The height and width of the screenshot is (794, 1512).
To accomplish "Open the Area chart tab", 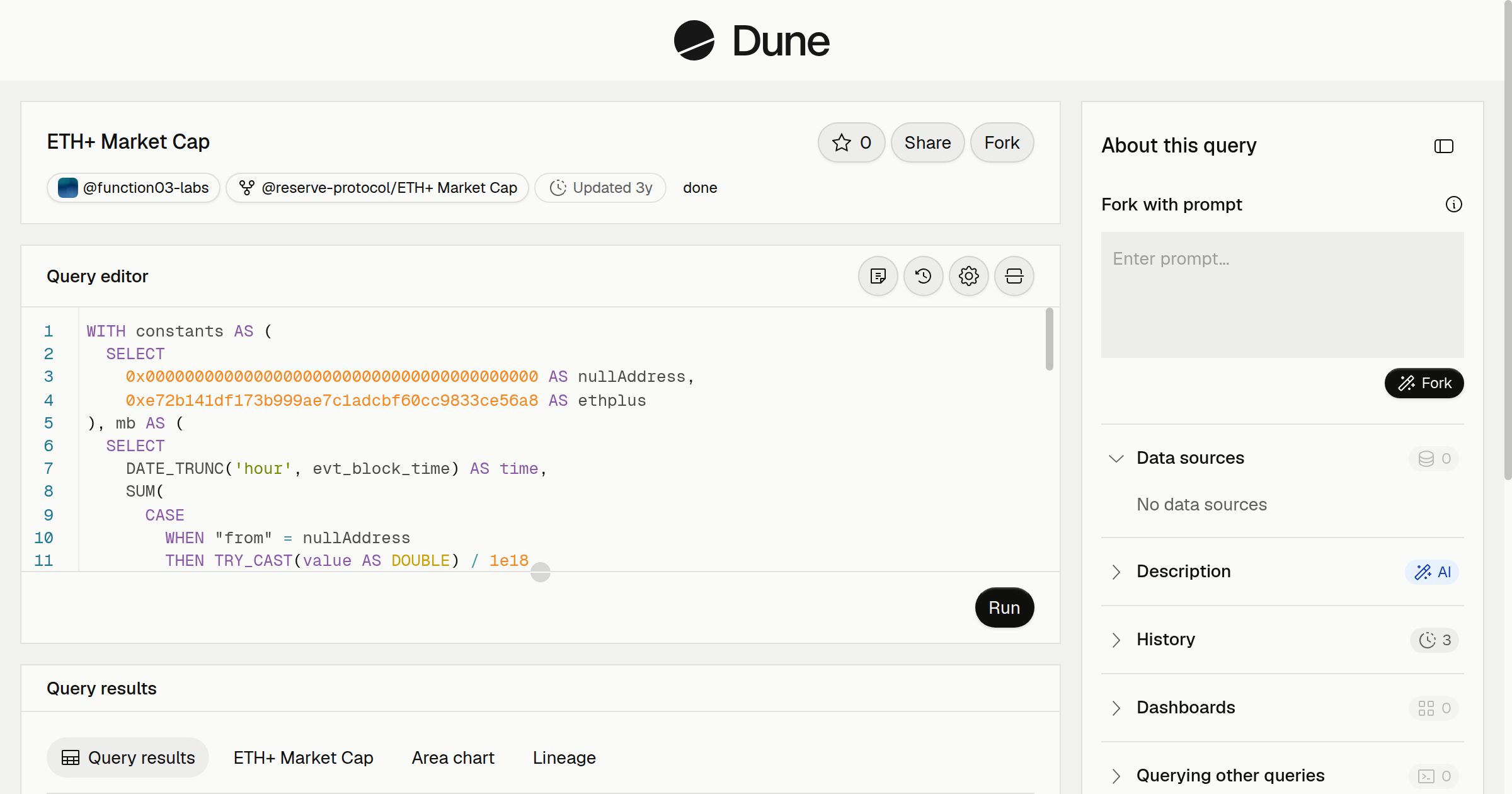I will [453, 757].
